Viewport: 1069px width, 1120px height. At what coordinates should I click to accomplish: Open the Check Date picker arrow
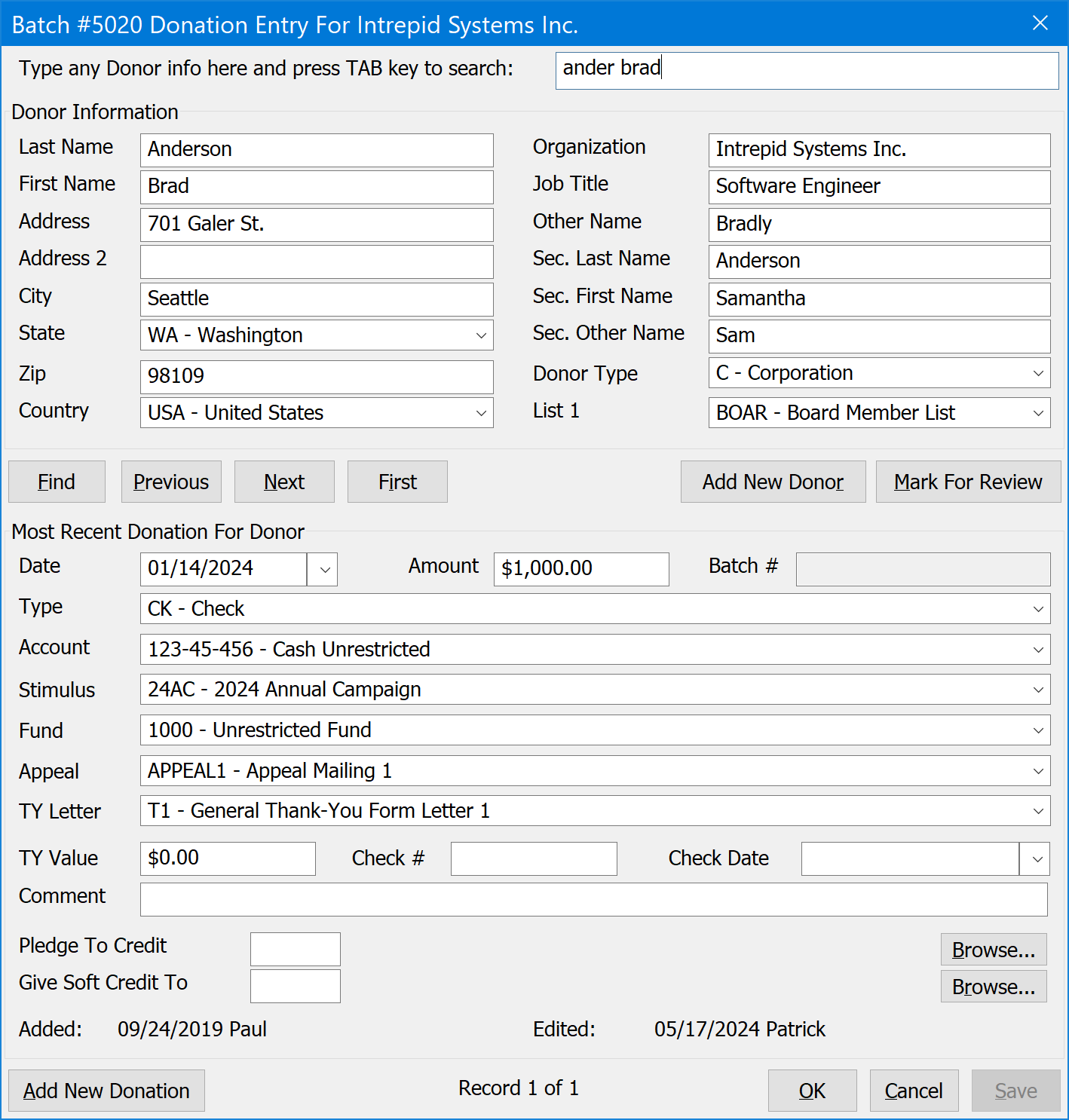[x=1035, y=858]
